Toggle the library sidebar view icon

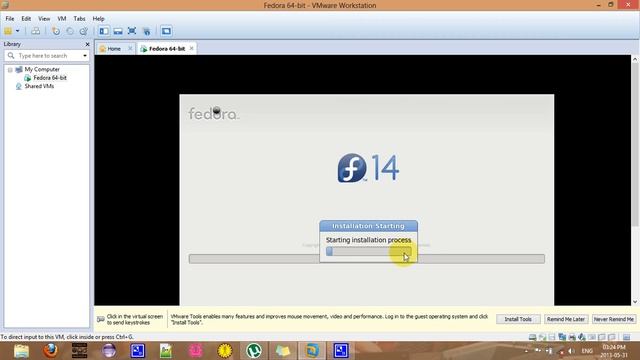(104, 31)
